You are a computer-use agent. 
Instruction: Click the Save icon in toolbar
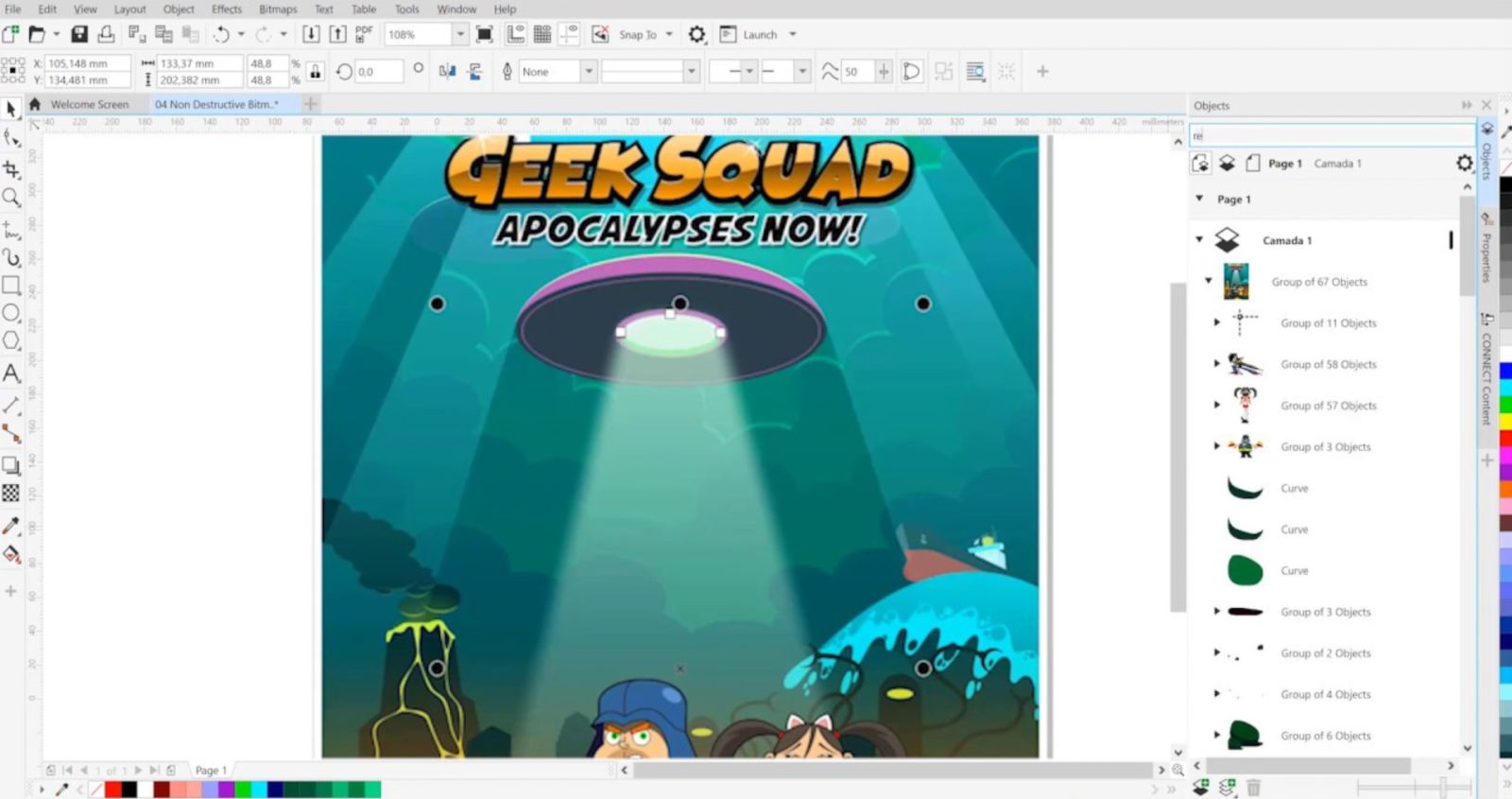[79, 34]
